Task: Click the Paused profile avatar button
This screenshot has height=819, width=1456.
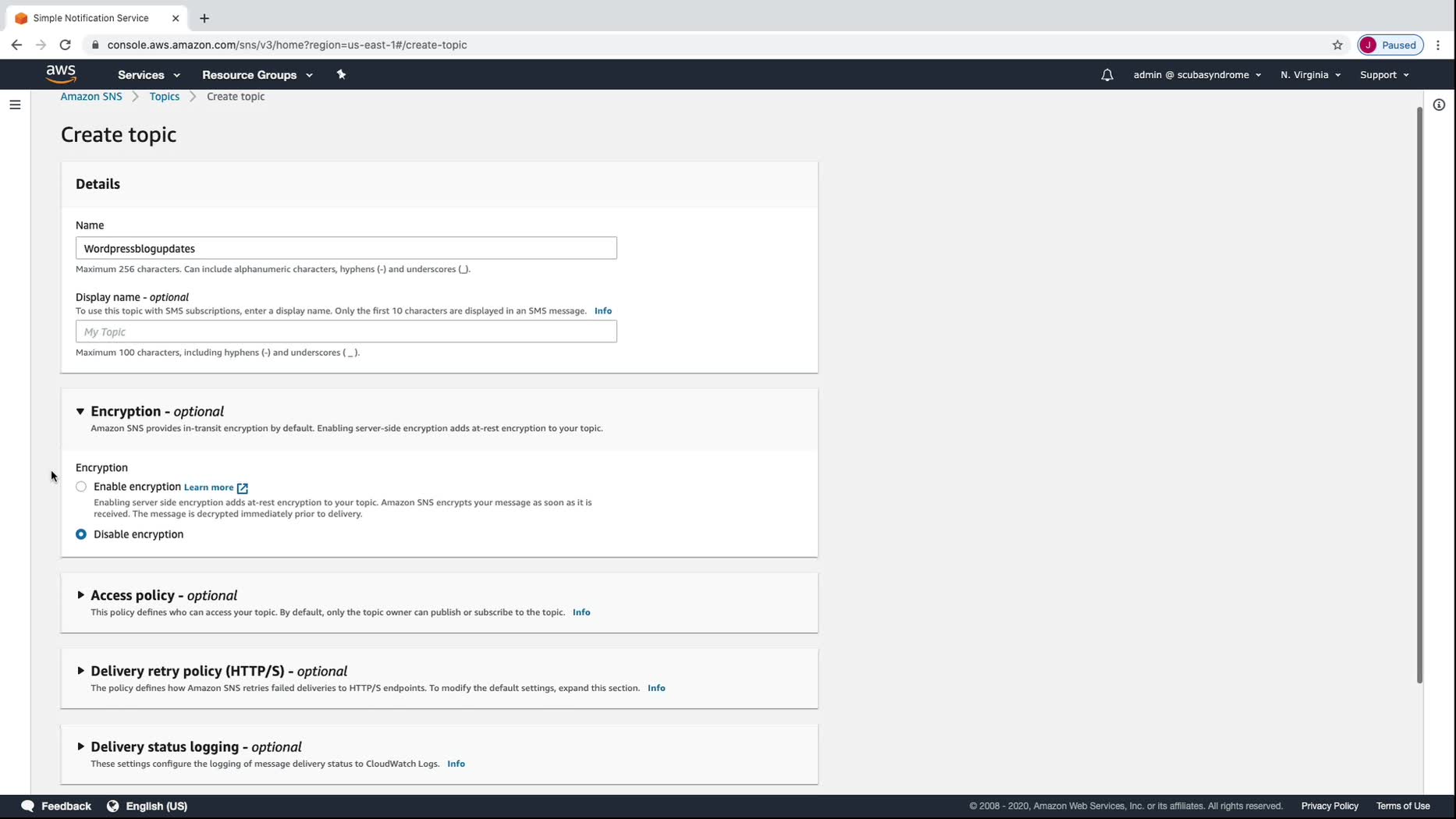Action: pos(1390,45)
